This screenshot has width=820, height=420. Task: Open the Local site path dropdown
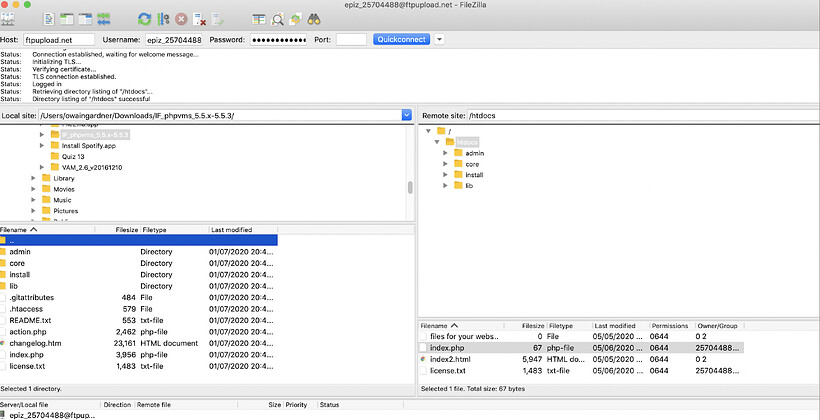coord(407,115)
